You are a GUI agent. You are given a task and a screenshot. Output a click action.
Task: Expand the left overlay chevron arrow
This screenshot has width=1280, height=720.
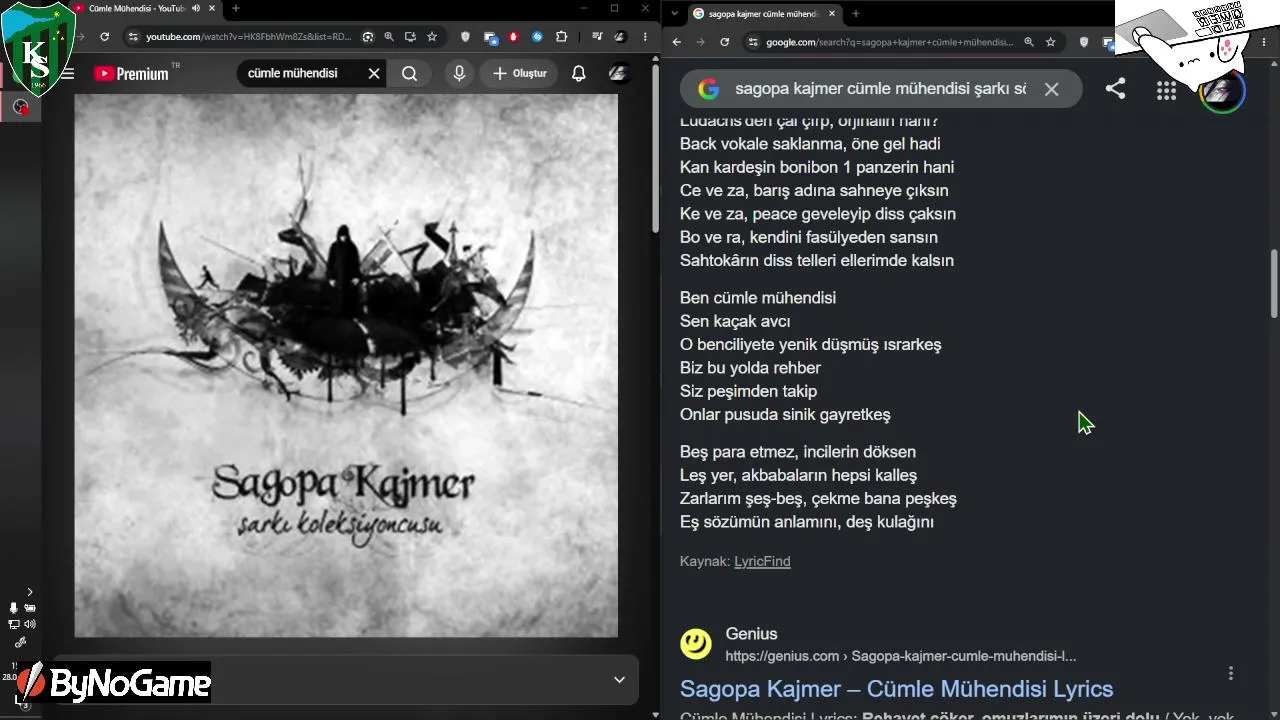(x=29, y=592)
